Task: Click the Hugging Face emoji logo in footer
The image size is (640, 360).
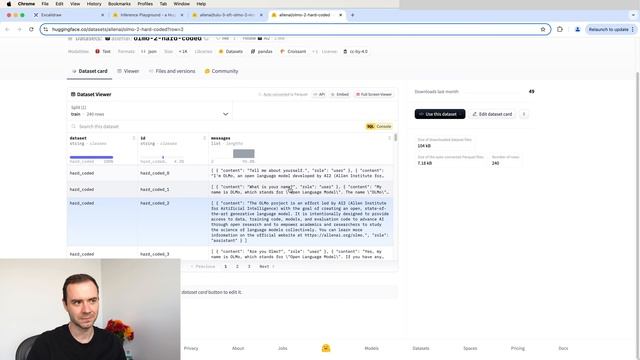Action: click(326, 348)
